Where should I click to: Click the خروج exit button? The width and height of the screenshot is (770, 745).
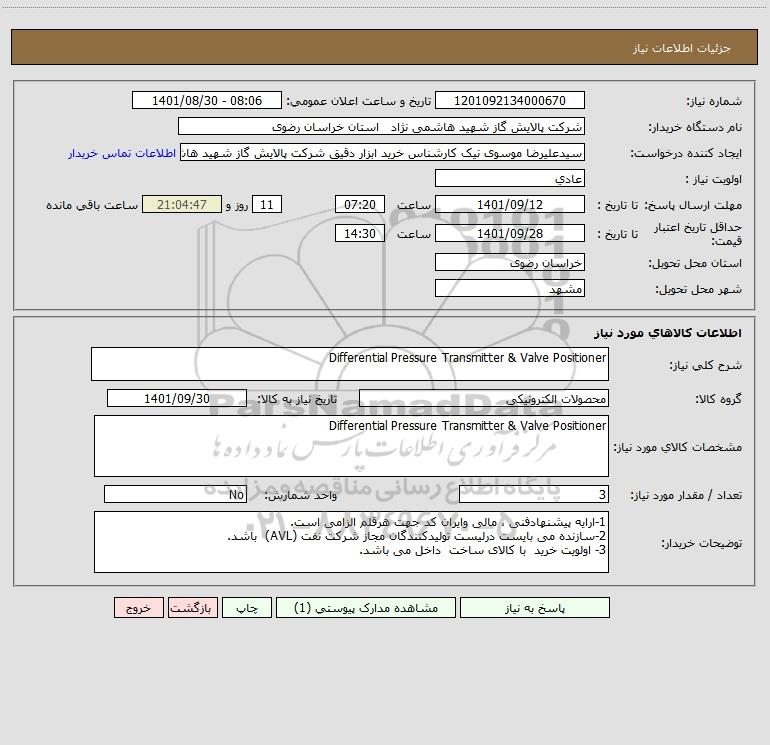(x=138, y=607)
